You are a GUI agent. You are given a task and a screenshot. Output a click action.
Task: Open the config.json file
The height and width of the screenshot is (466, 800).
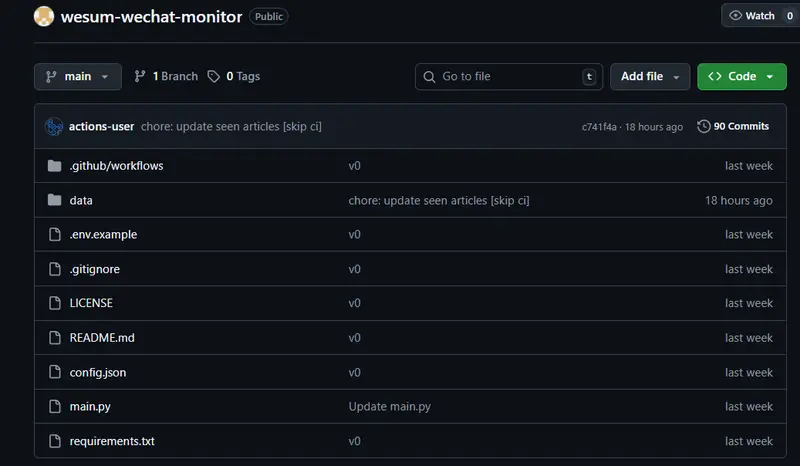[x=98, y=372]
